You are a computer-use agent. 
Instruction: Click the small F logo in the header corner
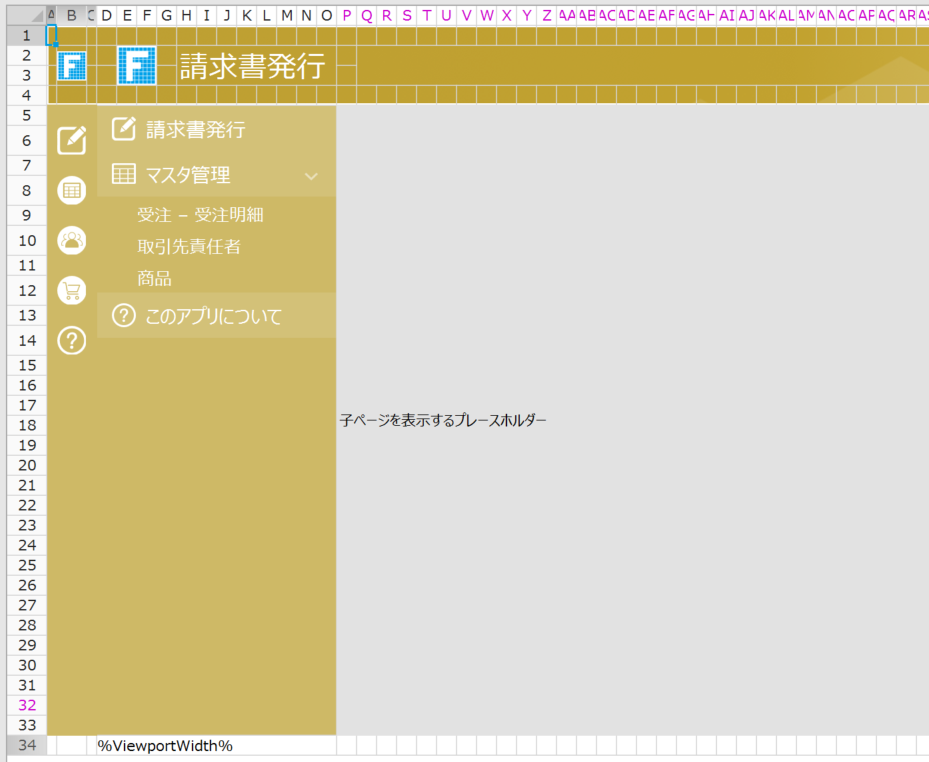(x=72, y=66)
